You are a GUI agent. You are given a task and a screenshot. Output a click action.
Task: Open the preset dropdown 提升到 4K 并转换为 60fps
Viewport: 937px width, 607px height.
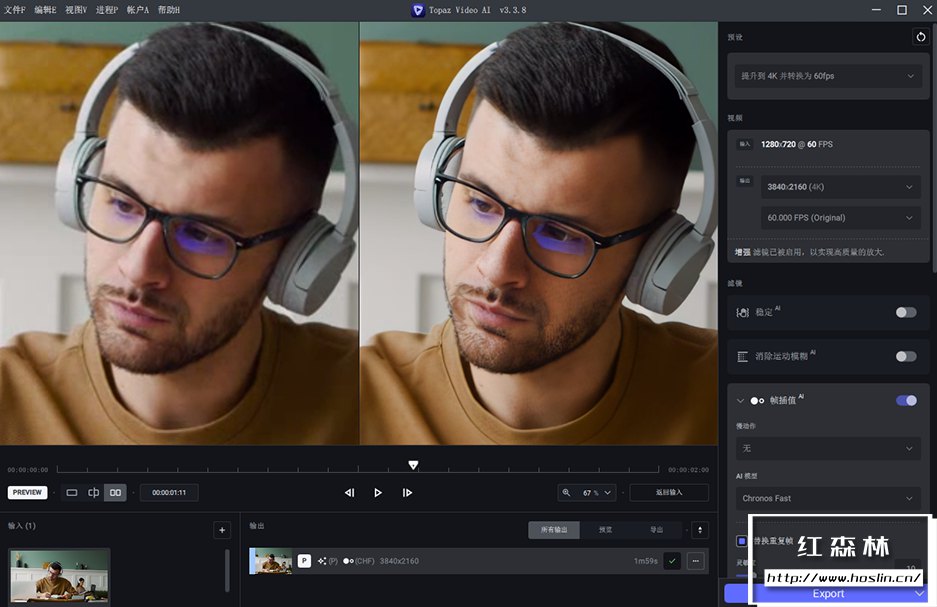827,76
